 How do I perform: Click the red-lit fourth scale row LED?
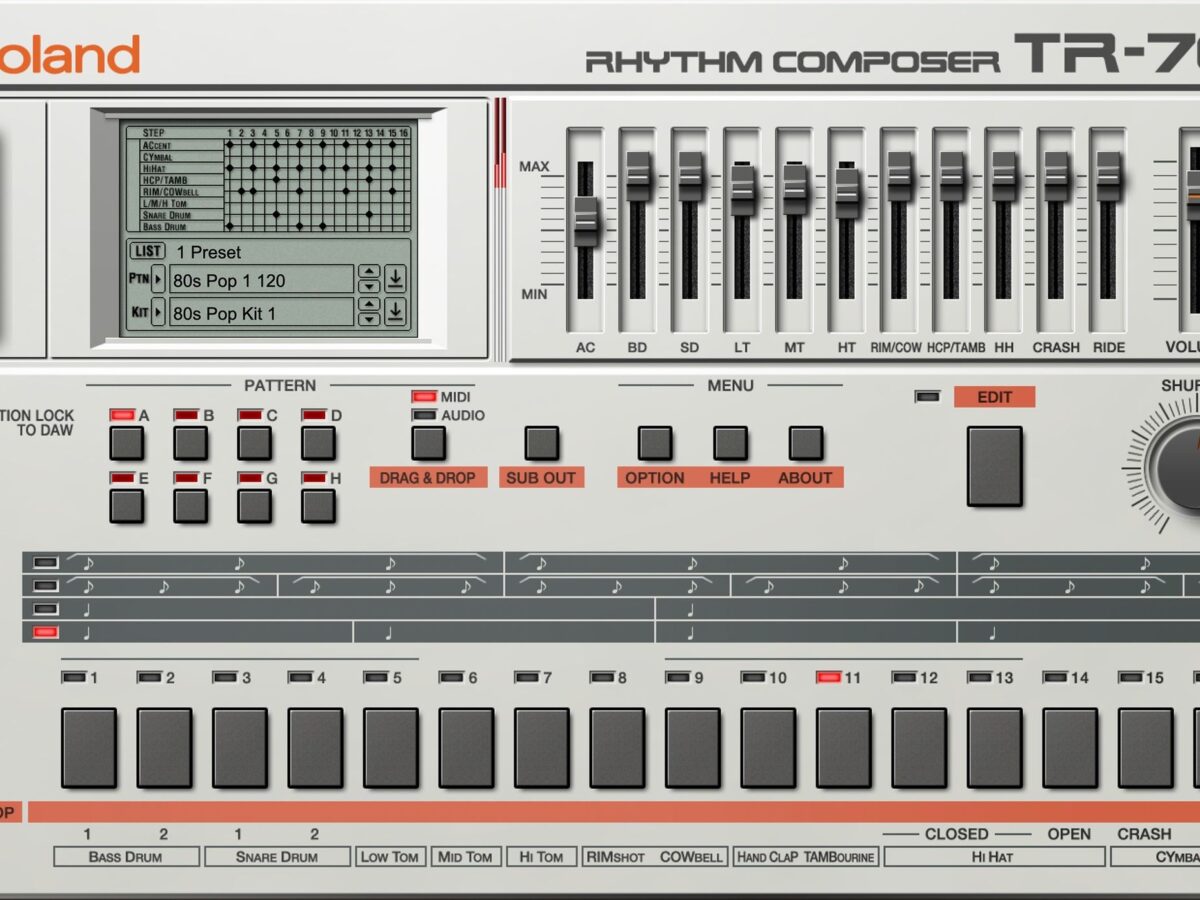pos(46,631)
